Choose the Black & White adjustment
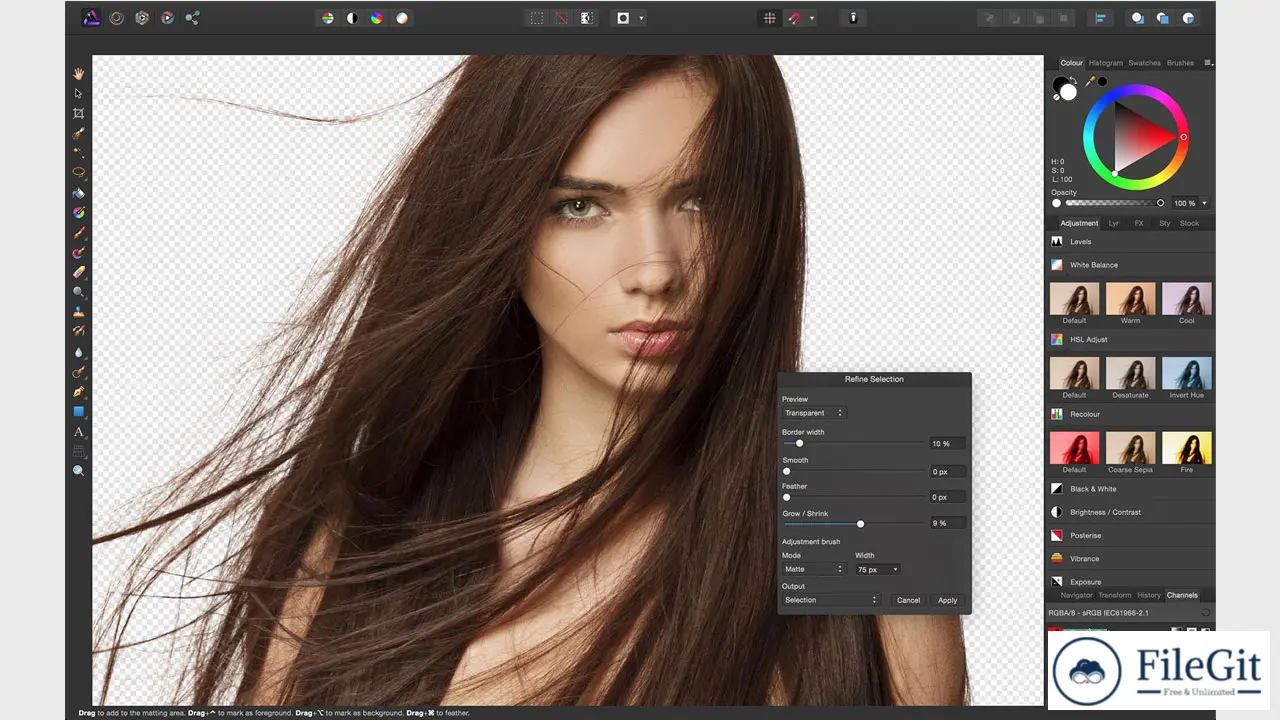 pos(1130,489)
